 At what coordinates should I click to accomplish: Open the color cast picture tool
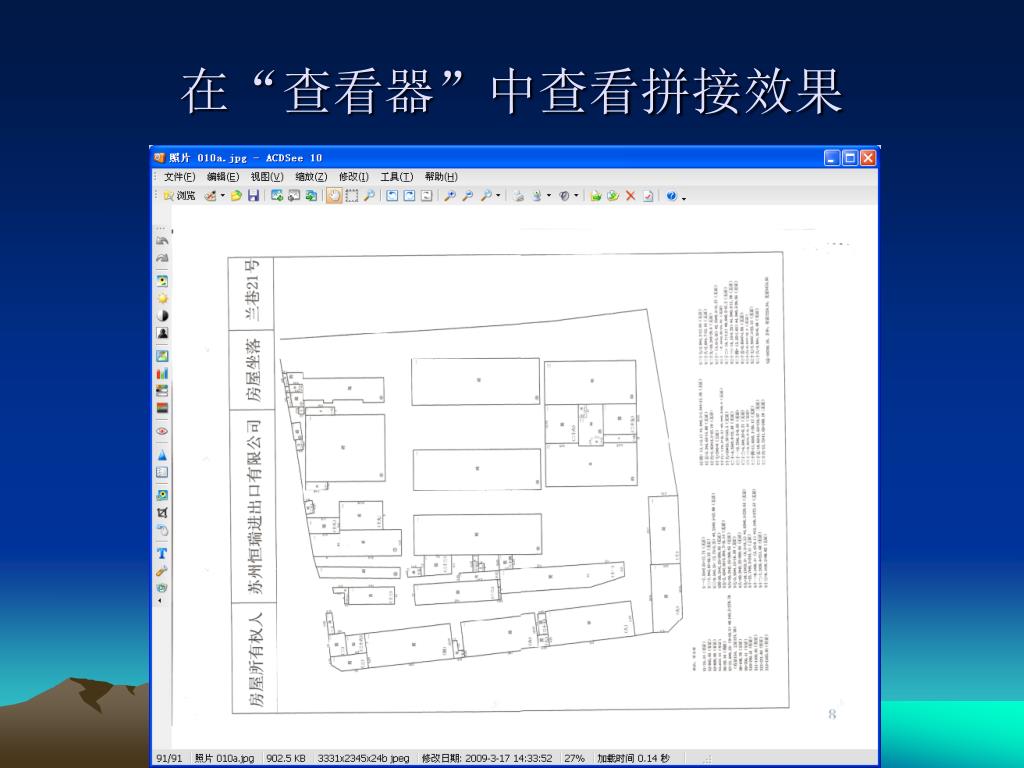pyautogui.click(x=162, y=356)
